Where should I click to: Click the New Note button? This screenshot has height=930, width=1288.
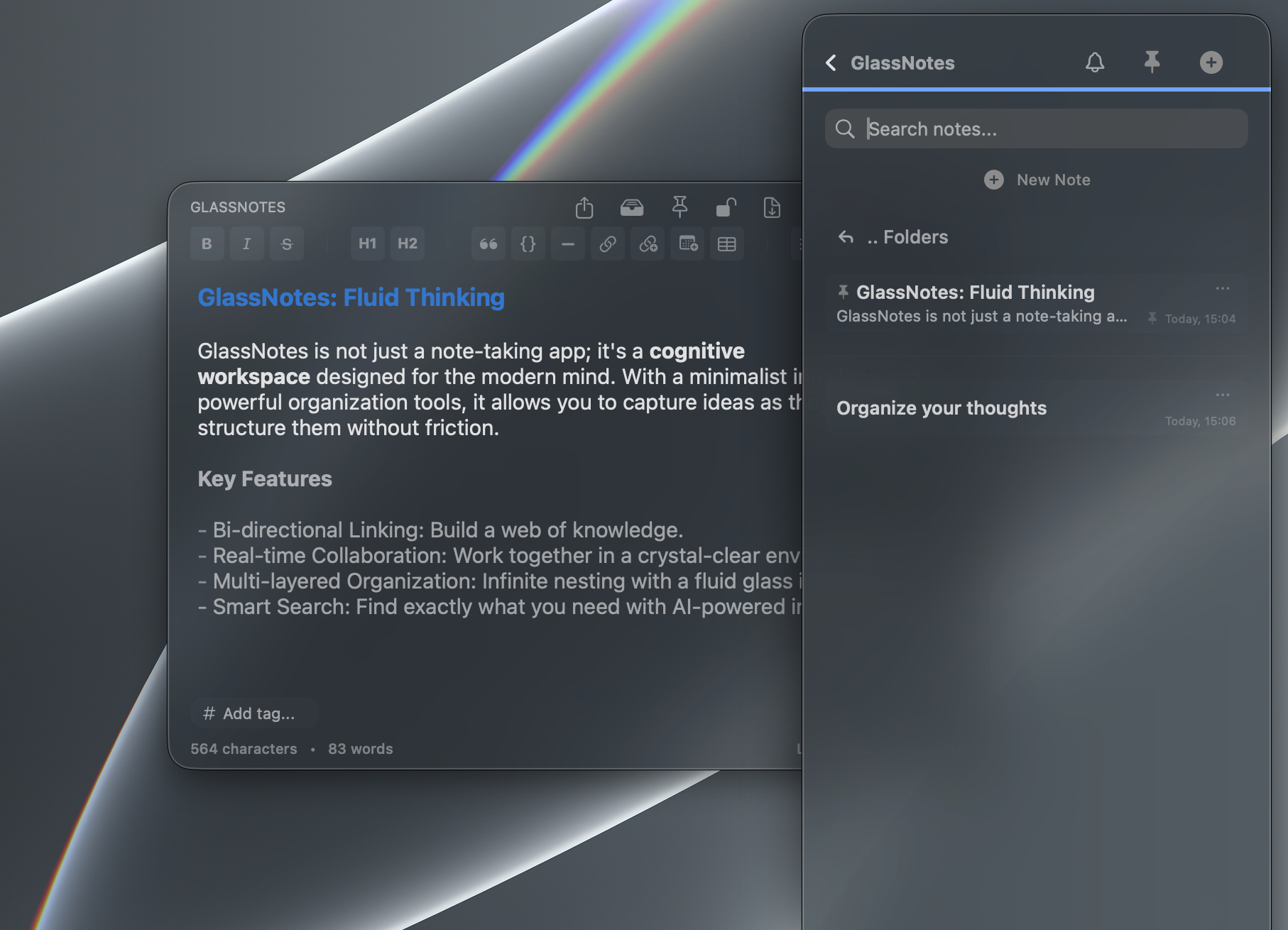point(1037,180)
